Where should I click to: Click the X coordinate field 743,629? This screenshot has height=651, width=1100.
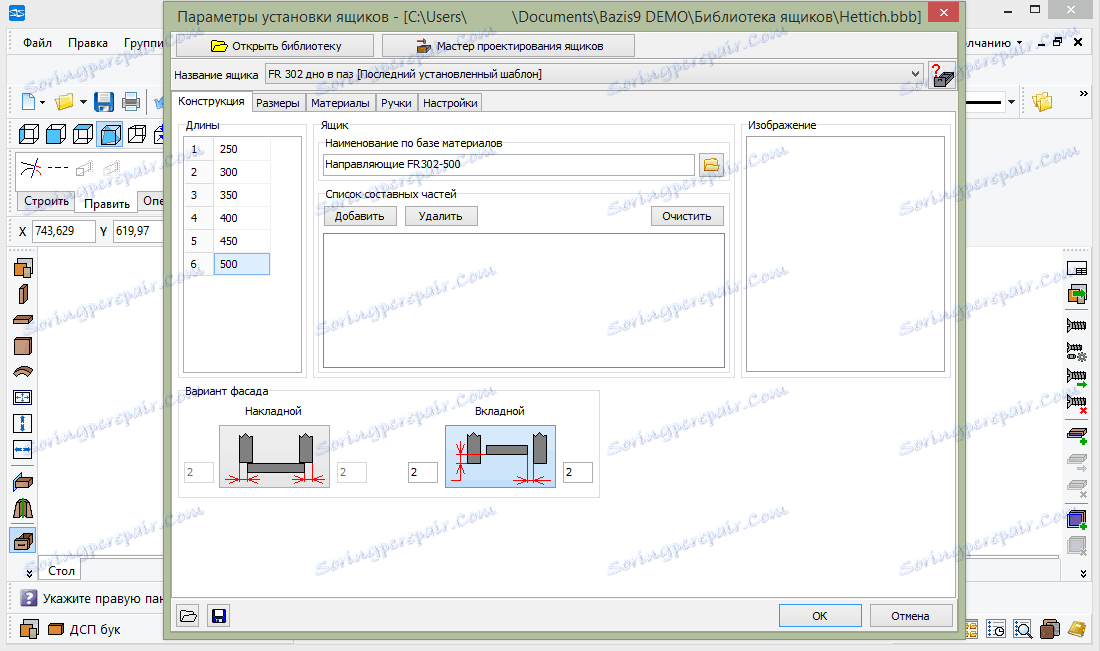64,231
